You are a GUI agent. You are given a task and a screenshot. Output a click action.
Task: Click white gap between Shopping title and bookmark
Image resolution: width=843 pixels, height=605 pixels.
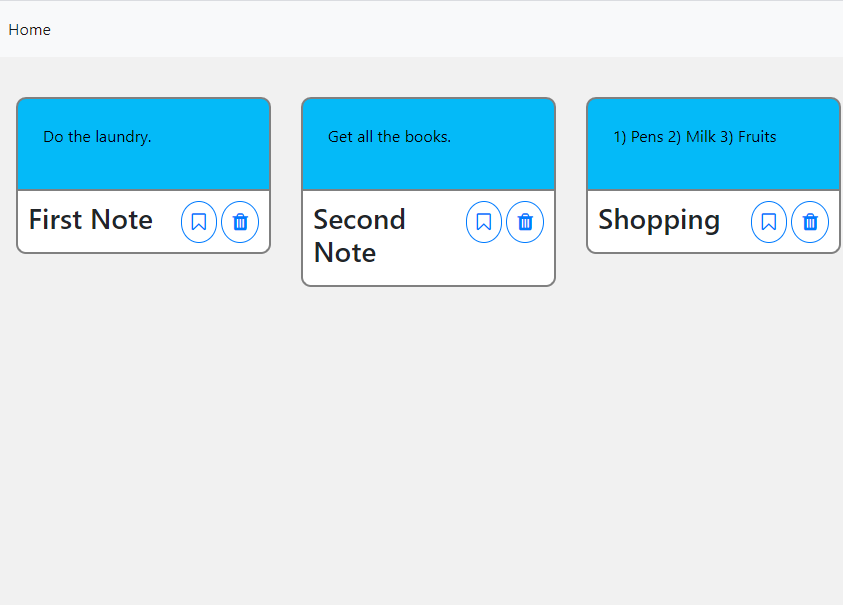735,222
